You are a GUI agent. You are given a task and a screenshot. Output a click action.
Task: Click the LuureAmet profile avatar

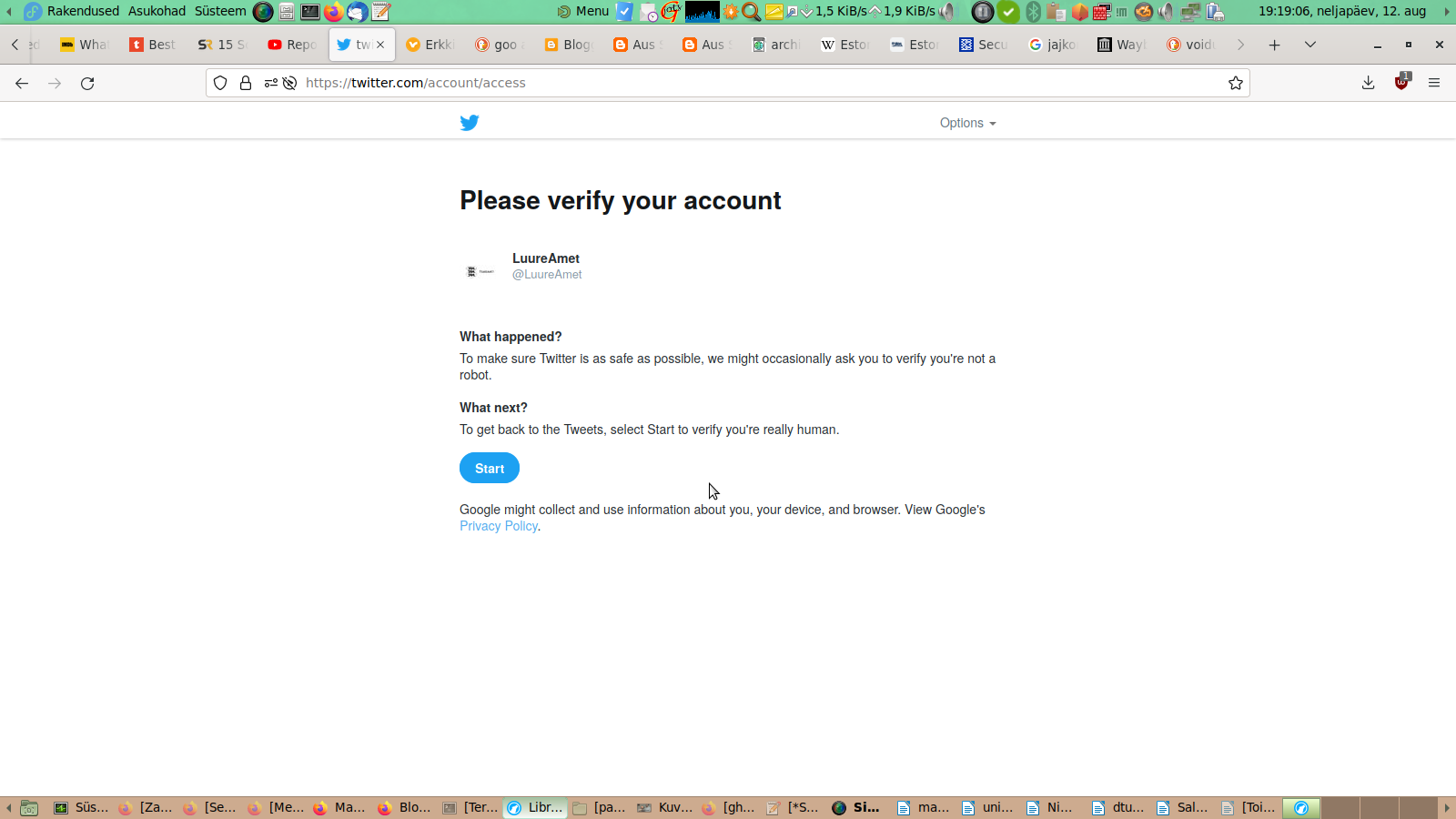click(x=480, y=271)
